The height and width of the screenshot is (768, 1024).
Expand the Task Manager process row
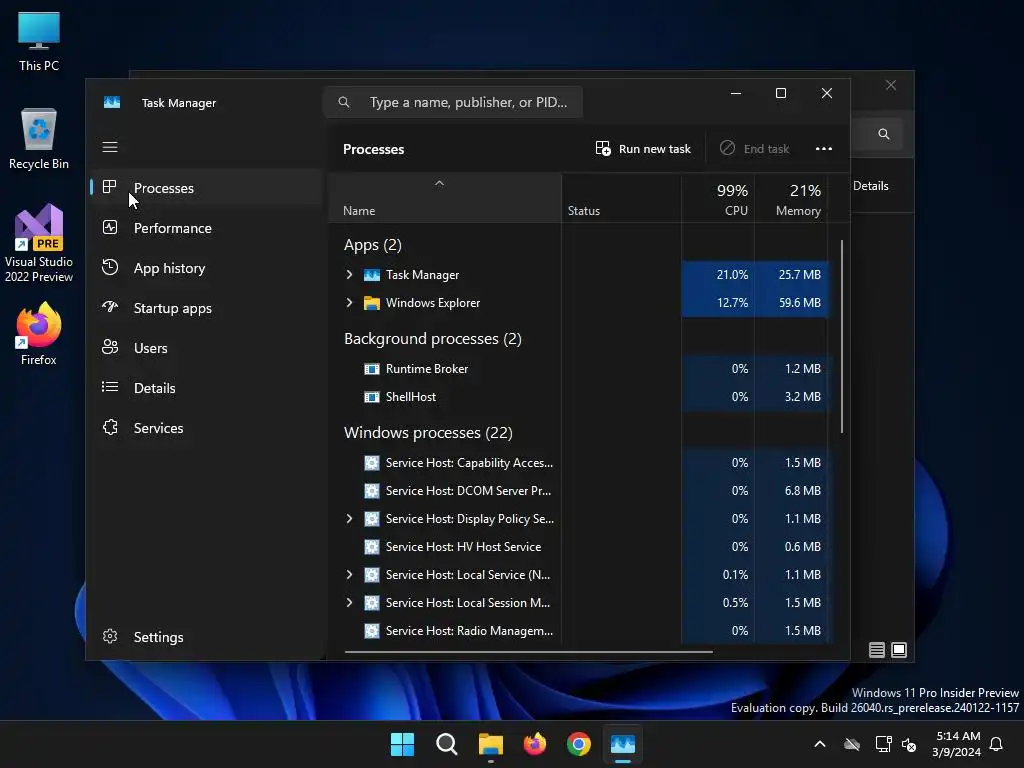(x=349, y=275)
